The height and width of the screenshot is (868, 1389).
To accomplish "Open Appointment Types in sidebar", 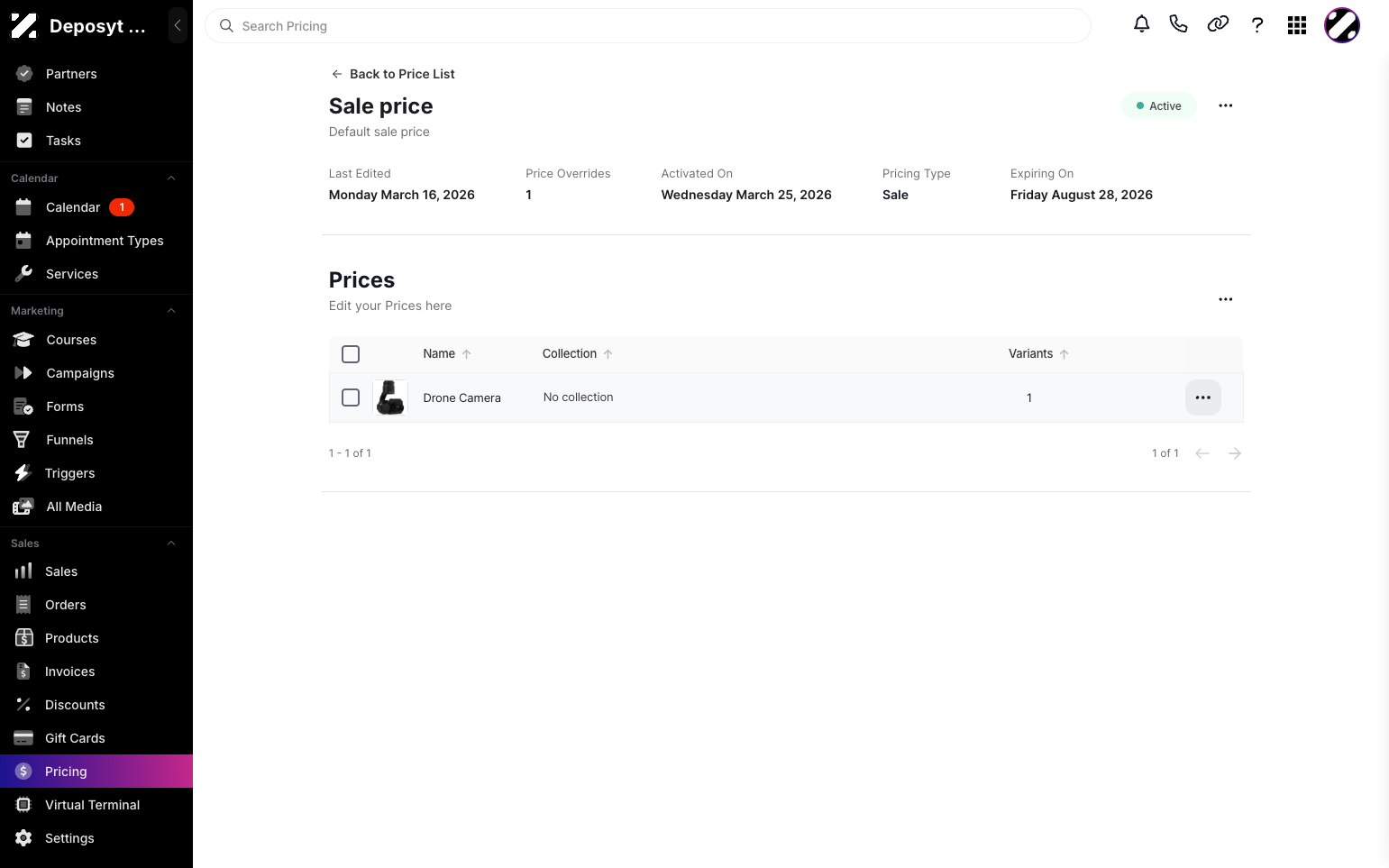I will pos(96,241).
